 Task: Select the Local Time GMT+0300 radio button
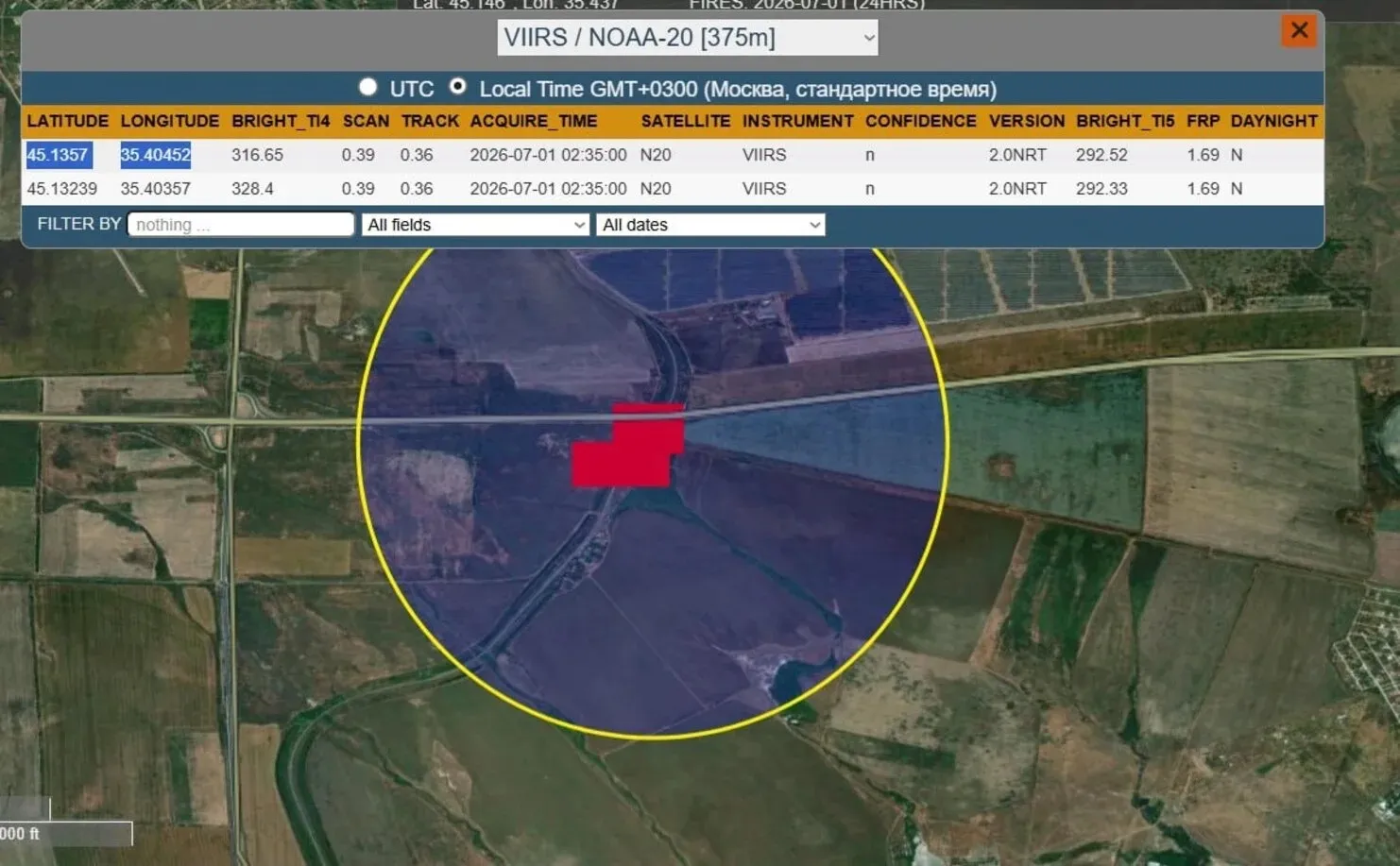[457, 87]
